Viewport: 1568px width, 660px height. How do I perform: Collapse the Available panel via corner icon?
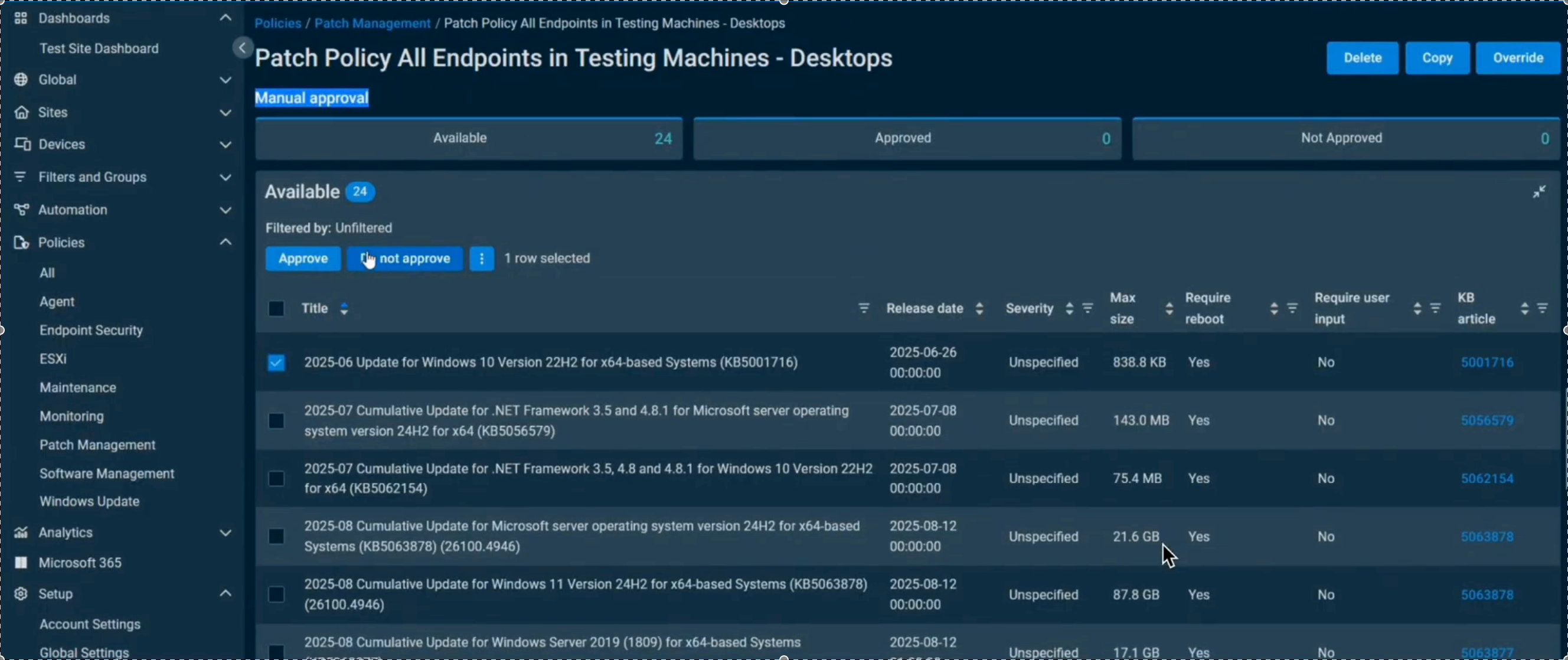(1540, 191)
